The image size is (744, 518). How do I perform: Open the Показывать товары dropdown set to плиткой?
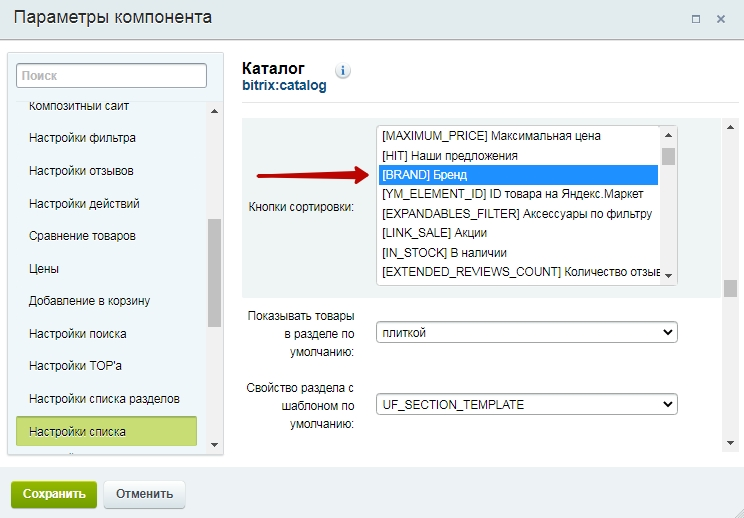pyautogui.click(x=527, y=333)
